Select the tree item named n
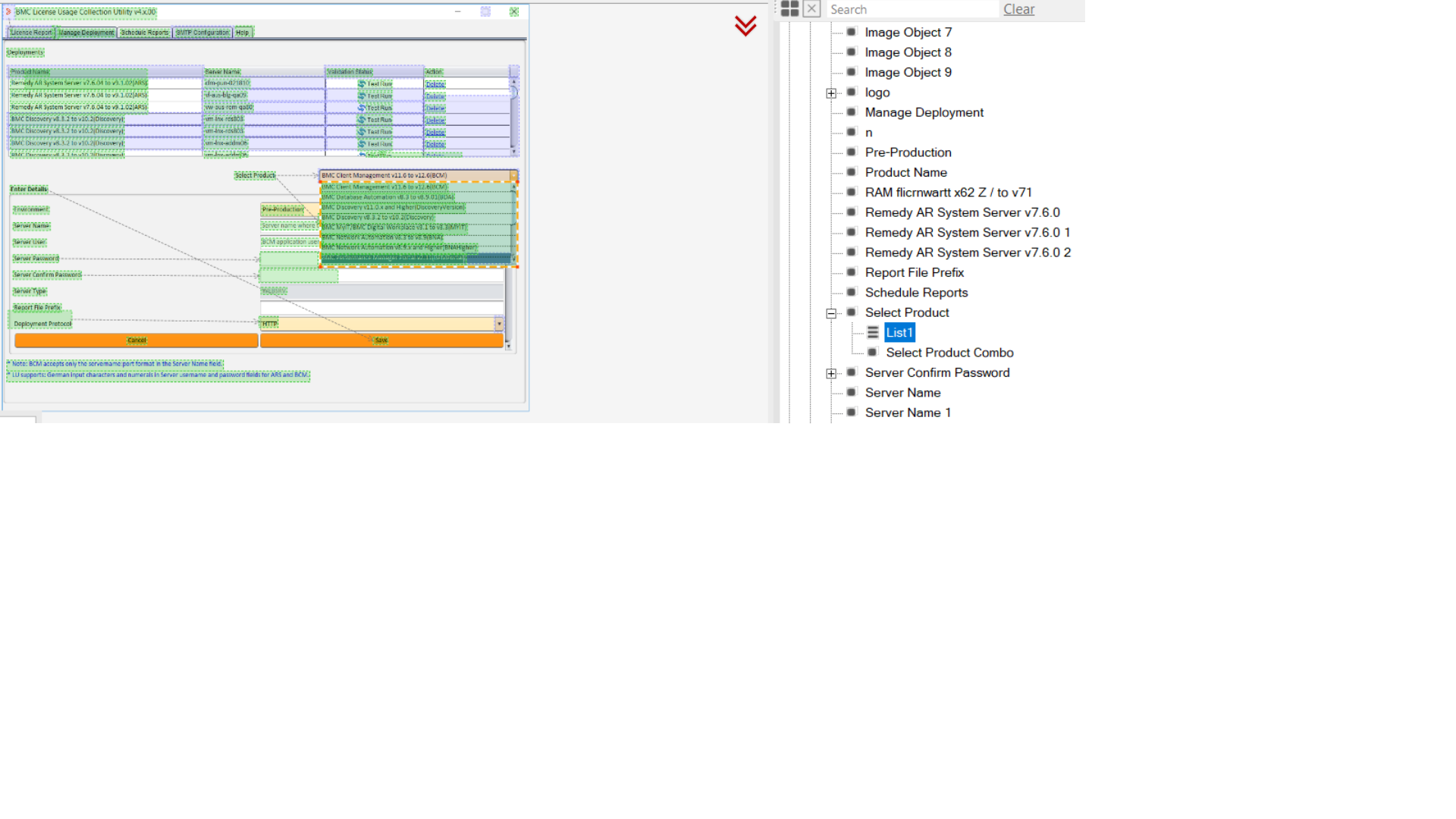Viewport: 1456px width, 819px height. (x=869, y=133)
